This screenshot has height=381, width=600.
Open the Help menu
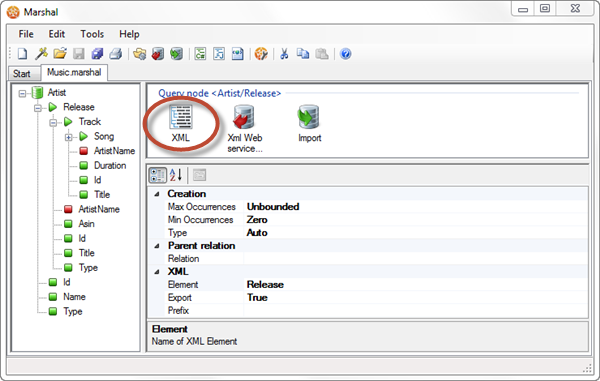tap(129, 34)
